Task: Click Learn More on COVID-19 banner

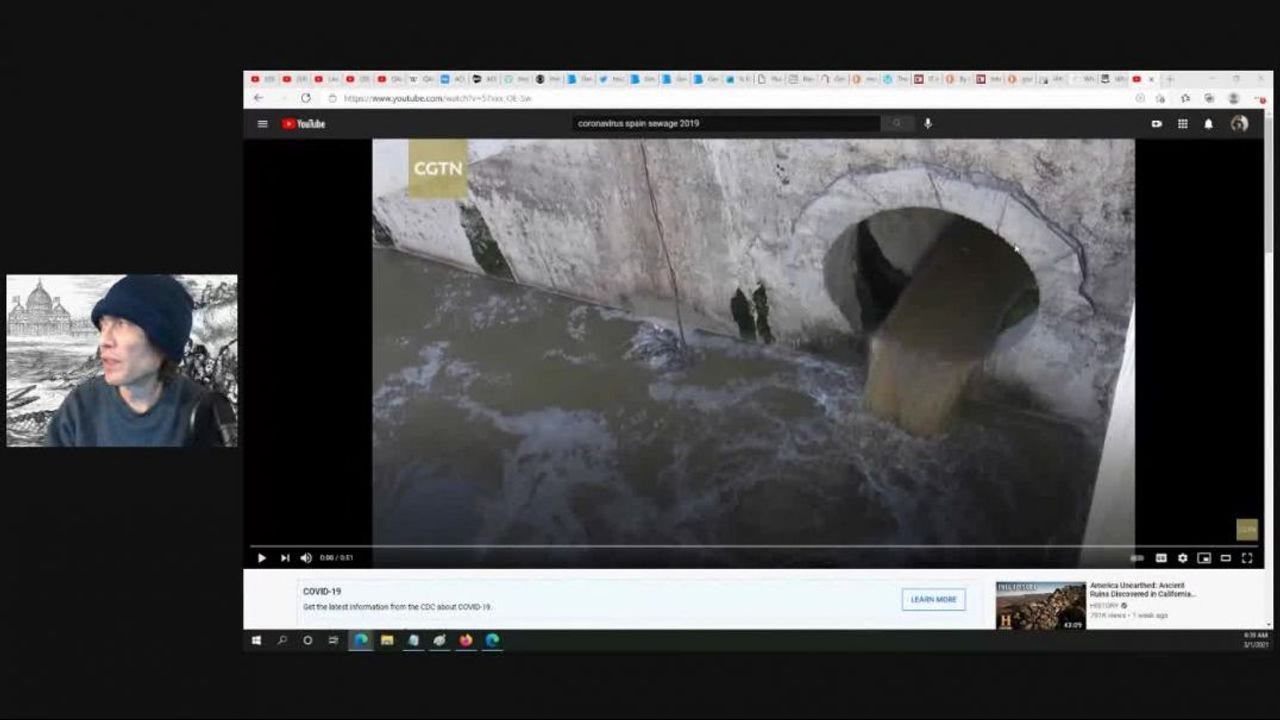Action: [933, 599]
